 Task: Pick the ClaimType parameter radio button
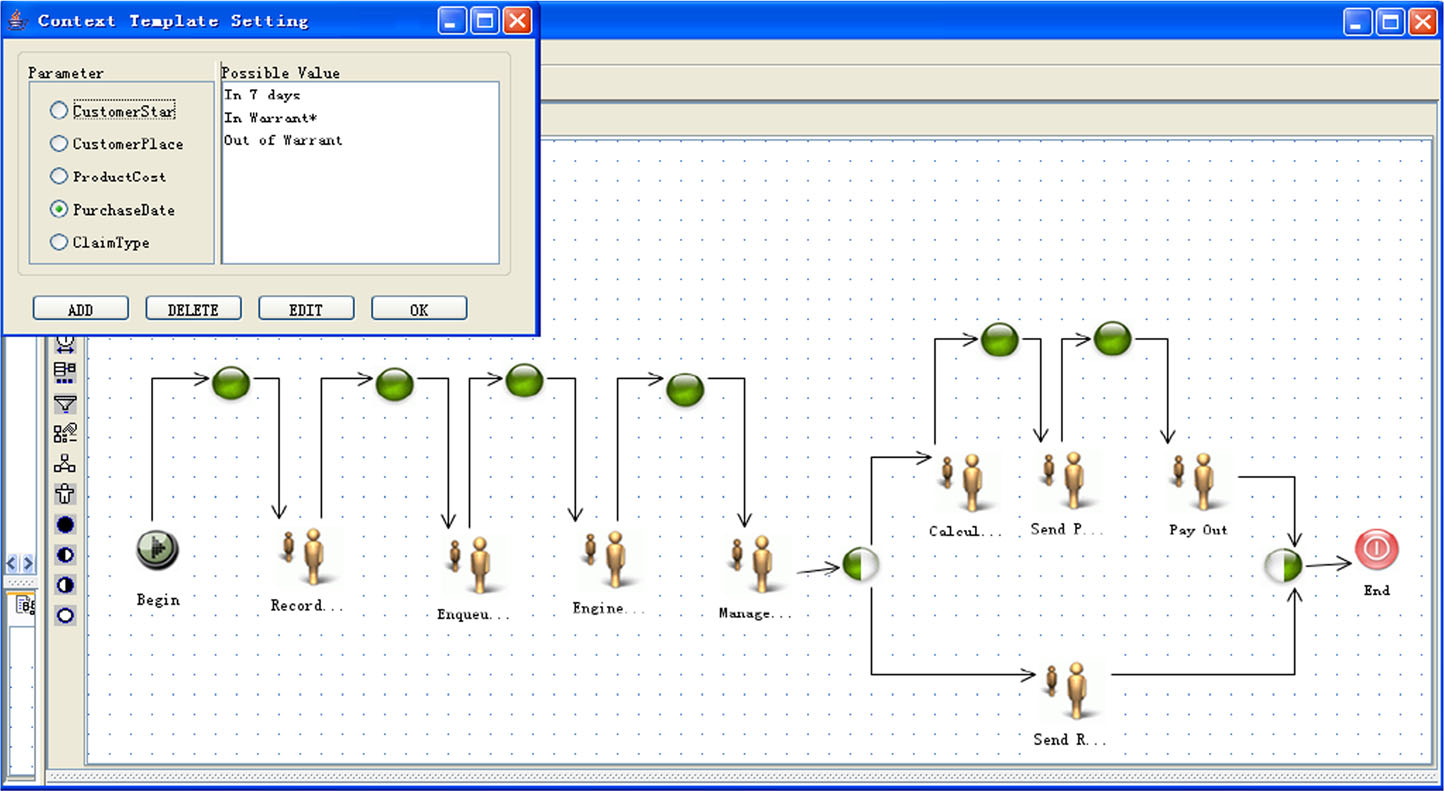(59, 242)
